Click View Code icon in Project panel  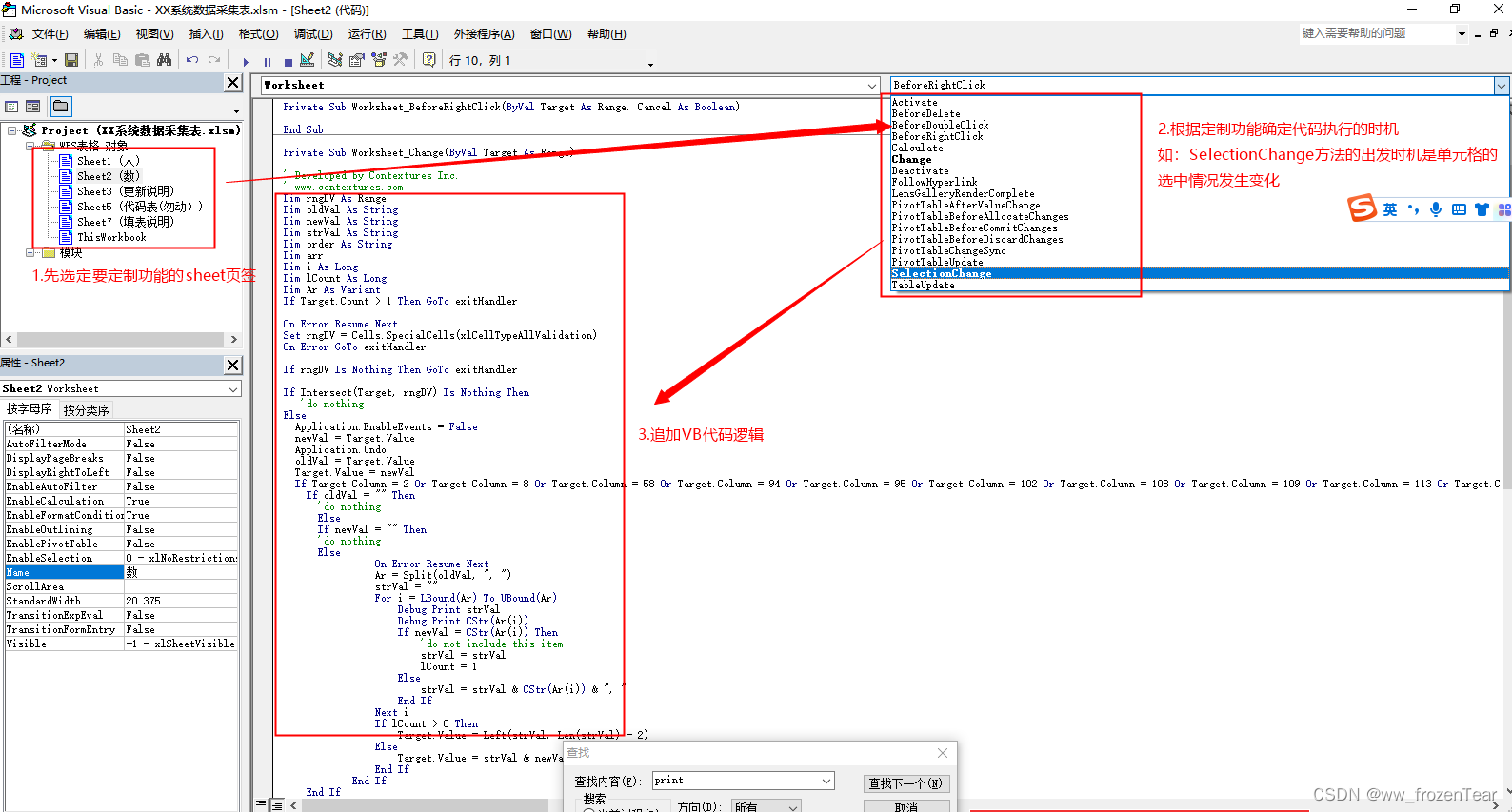pos(11,107)
